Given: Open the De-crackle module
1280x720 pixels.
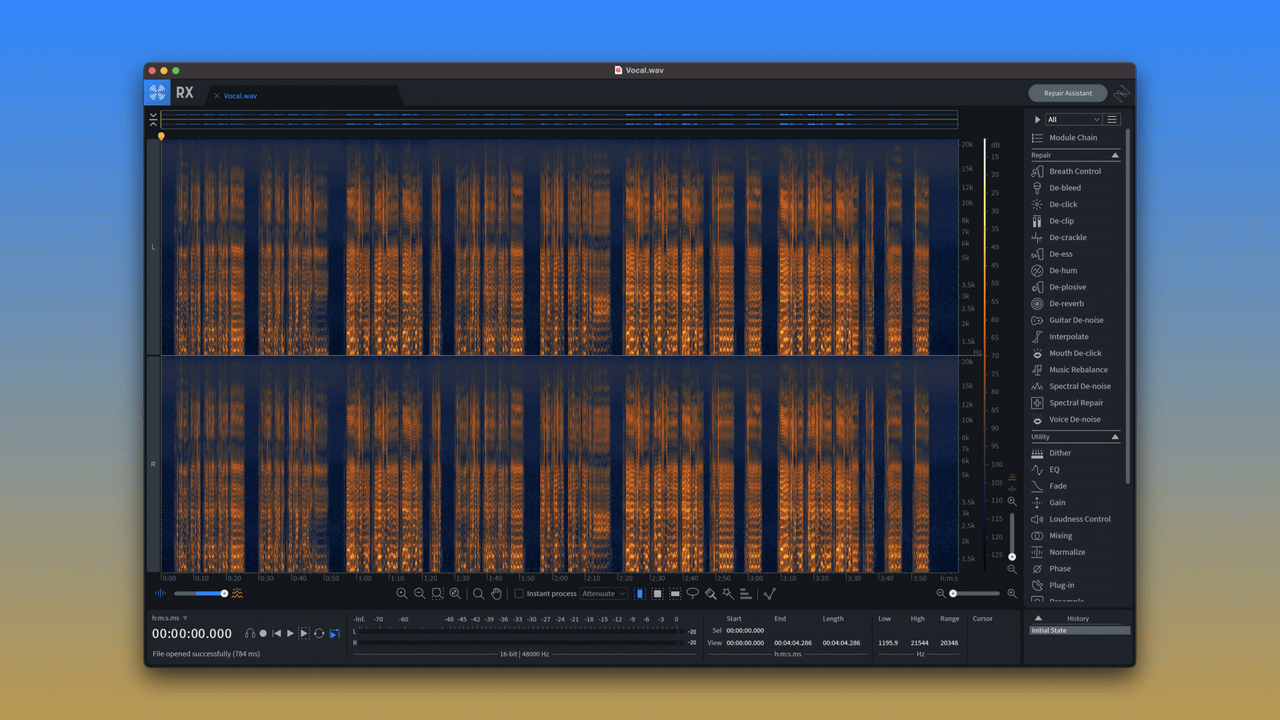Looking at the screenshot, I should [1075, 237].
